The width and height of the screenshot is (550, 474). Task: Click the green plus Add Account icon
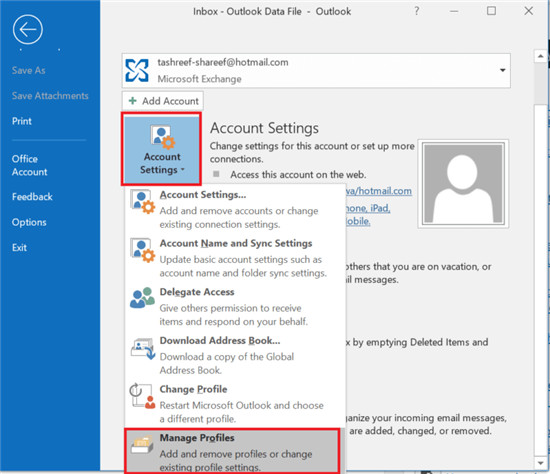(x=133, y=101)
